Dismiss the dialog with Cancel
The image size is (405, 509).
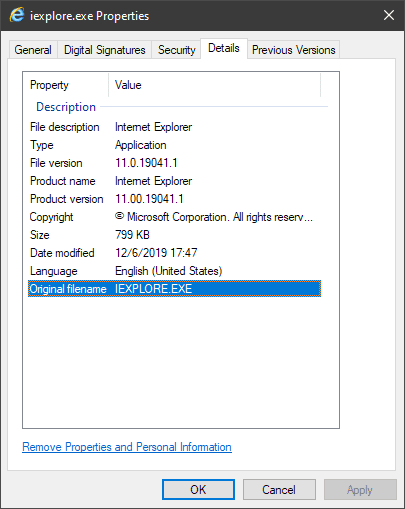279,490
